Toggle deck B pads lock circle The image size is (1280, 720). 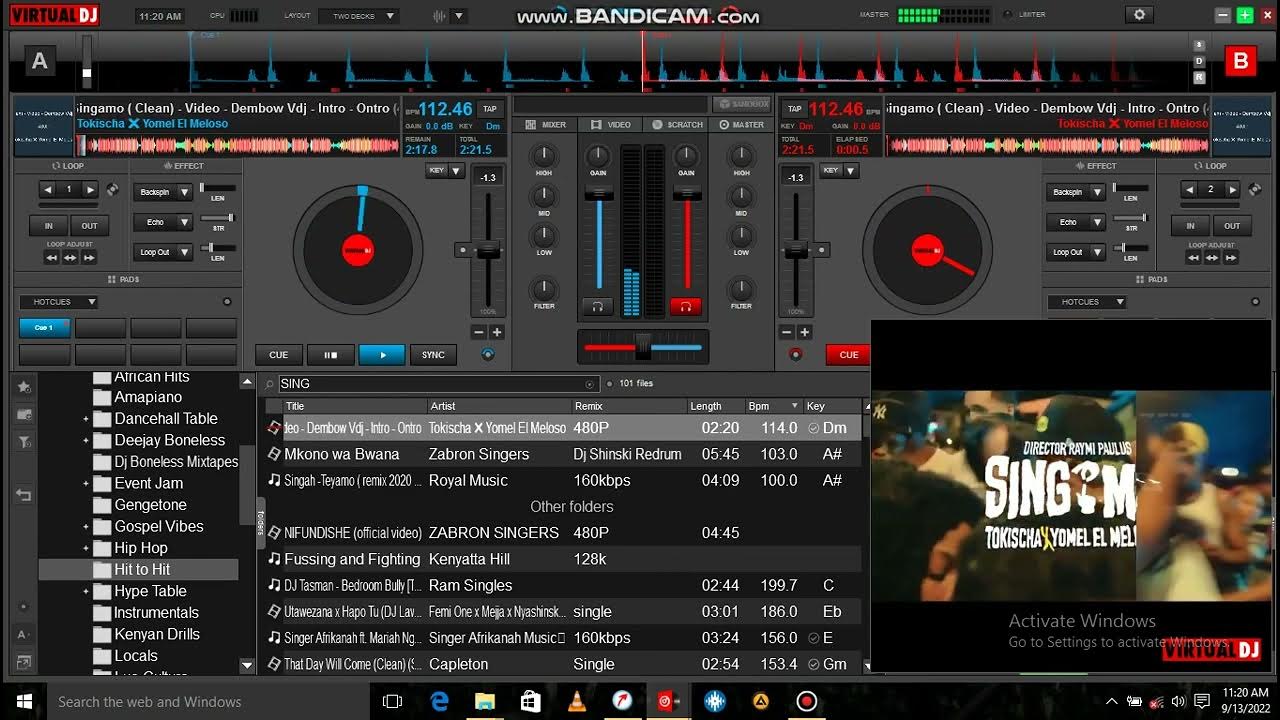pyautogui.click(x=1254, y=302)
